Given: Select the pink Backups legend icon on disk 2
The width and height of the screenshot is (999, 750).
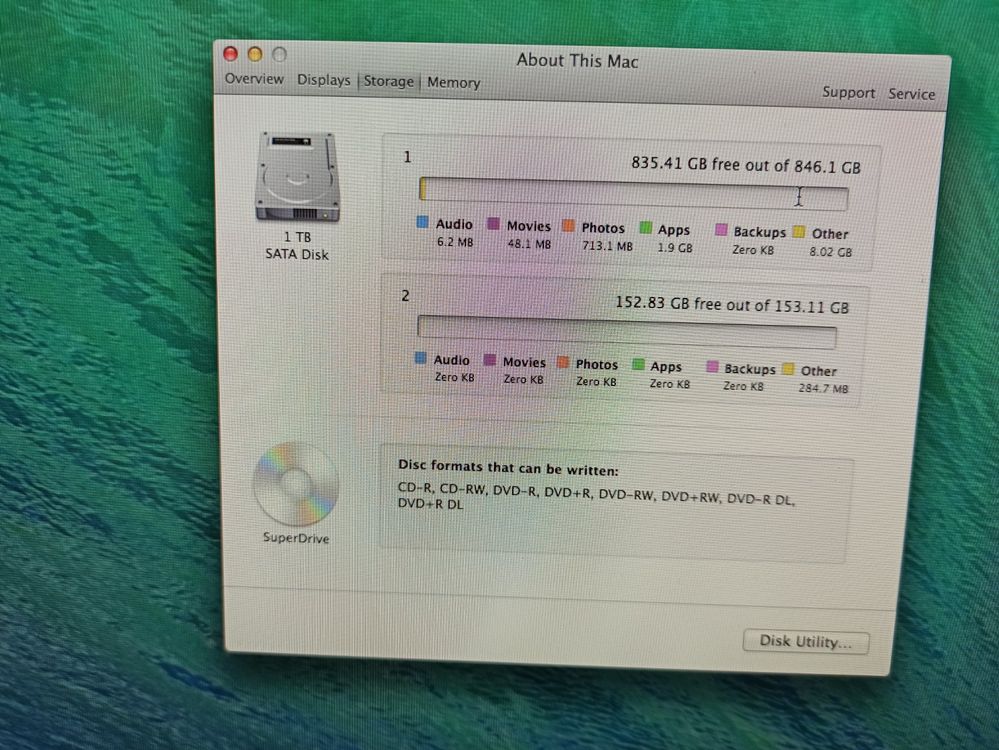Looking at the screenshot, I should click(x=712, y=366).
